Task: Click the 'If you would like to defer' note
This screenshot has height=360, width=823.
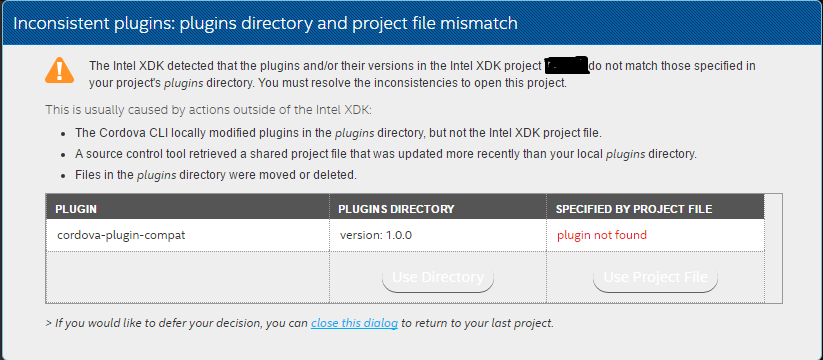Action: [300, 323]
